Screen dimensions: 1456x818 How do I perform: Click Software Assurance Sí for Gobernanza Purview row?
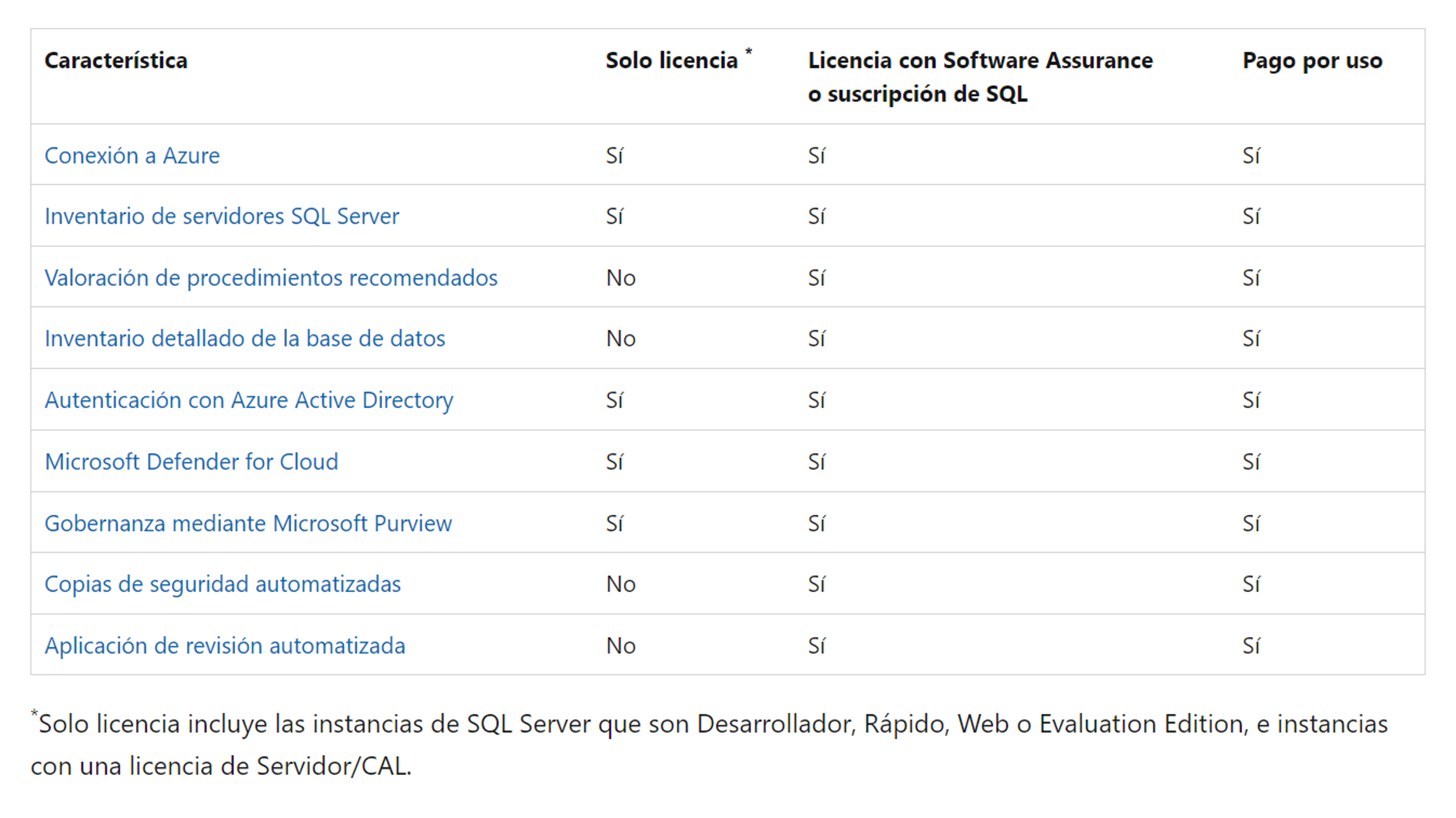coord(817,523)
